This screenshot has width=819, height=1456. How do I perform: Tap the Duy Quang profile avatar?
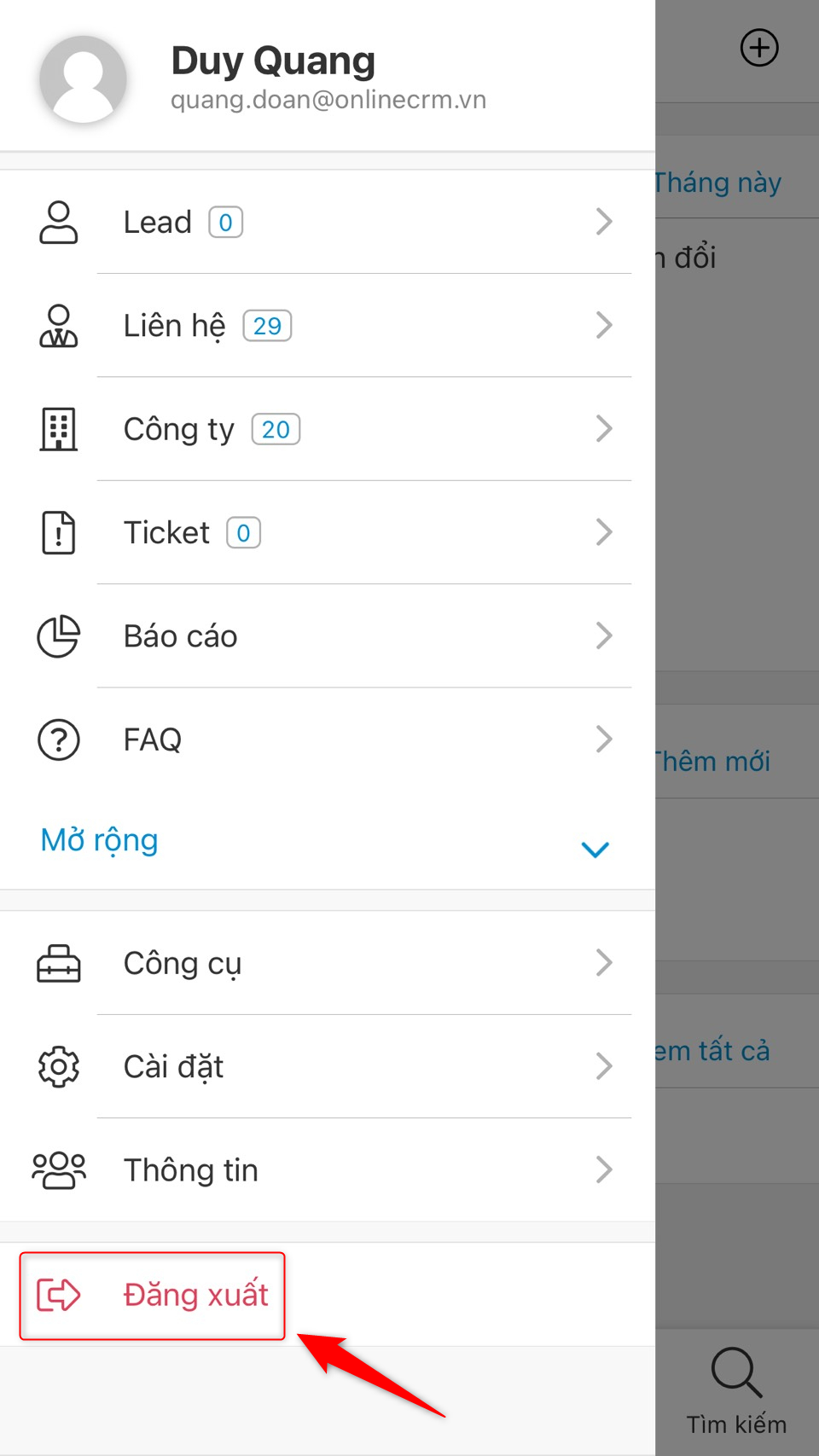[83, 79]
